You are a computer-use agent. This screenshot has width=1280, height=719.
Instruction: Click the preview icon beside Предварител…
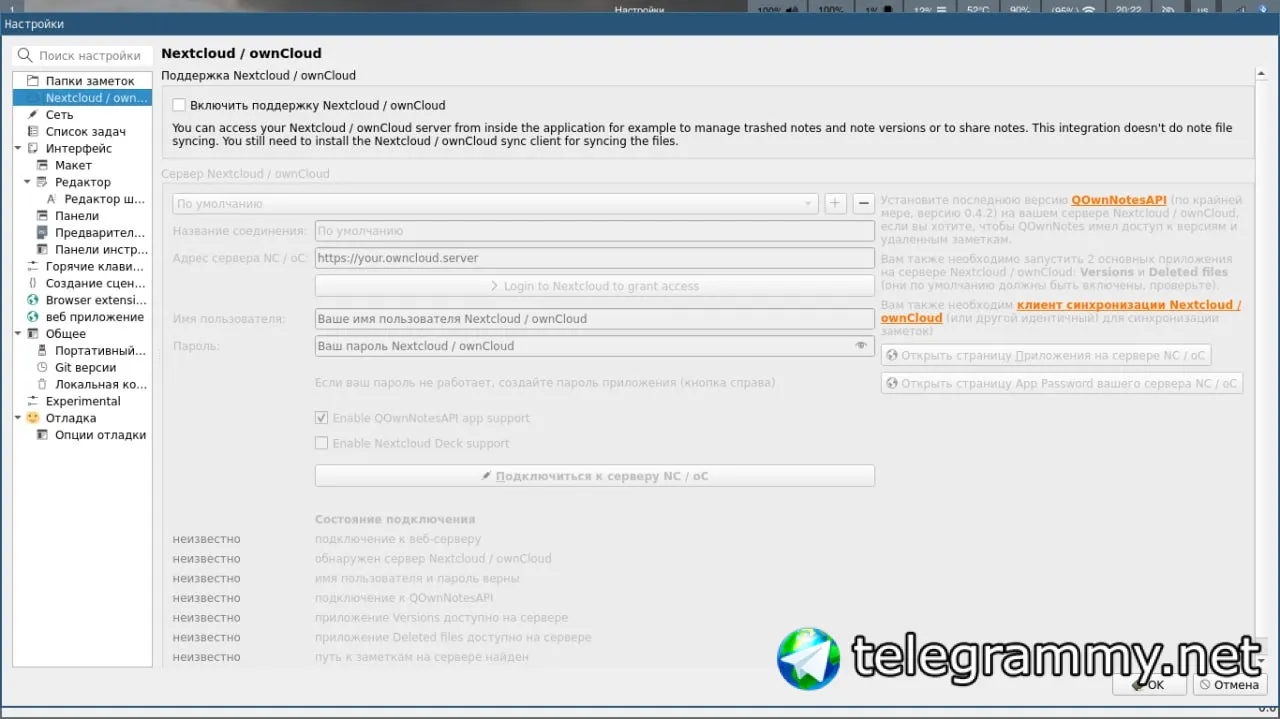point(43,233)
